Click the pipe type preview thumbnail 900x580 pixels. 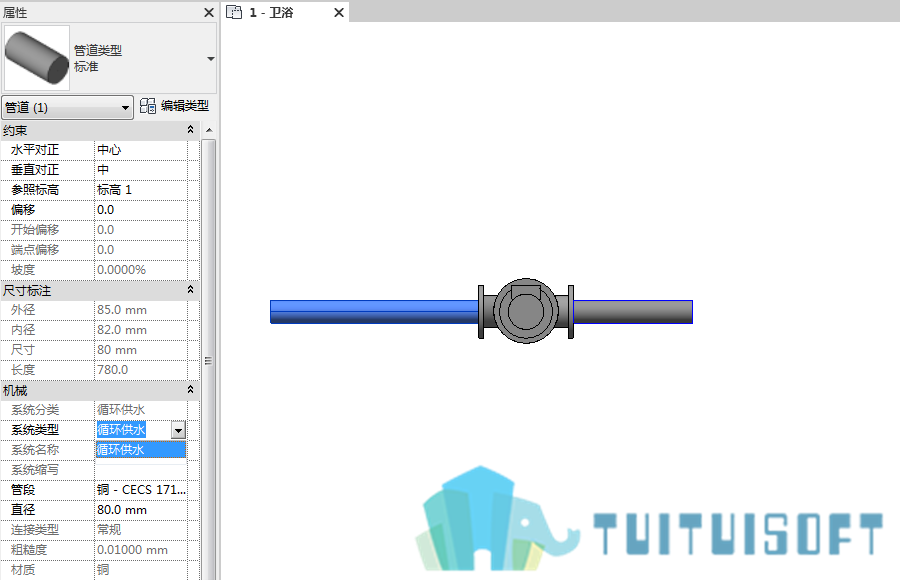37,58
